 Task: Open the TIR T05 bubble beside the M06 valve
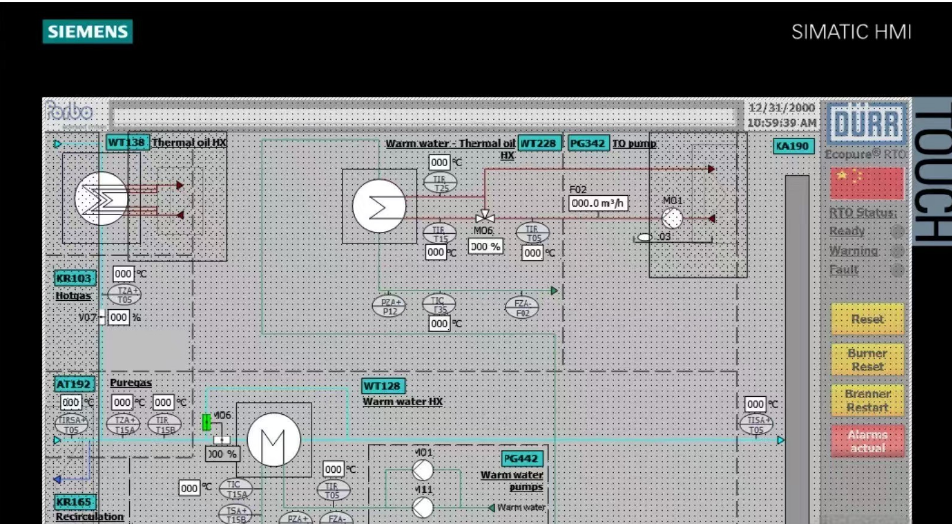coord(532,233)
